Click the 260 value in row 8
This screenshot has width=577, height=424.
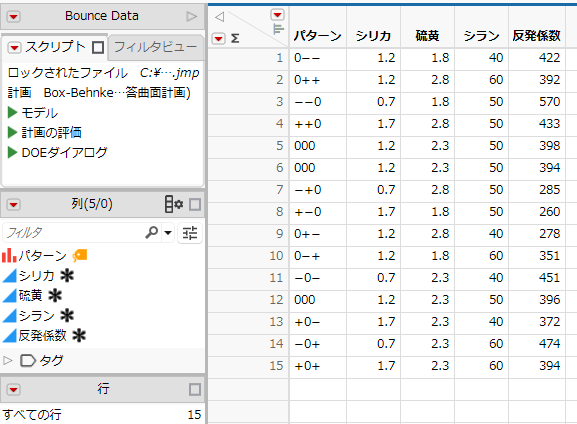549,212
